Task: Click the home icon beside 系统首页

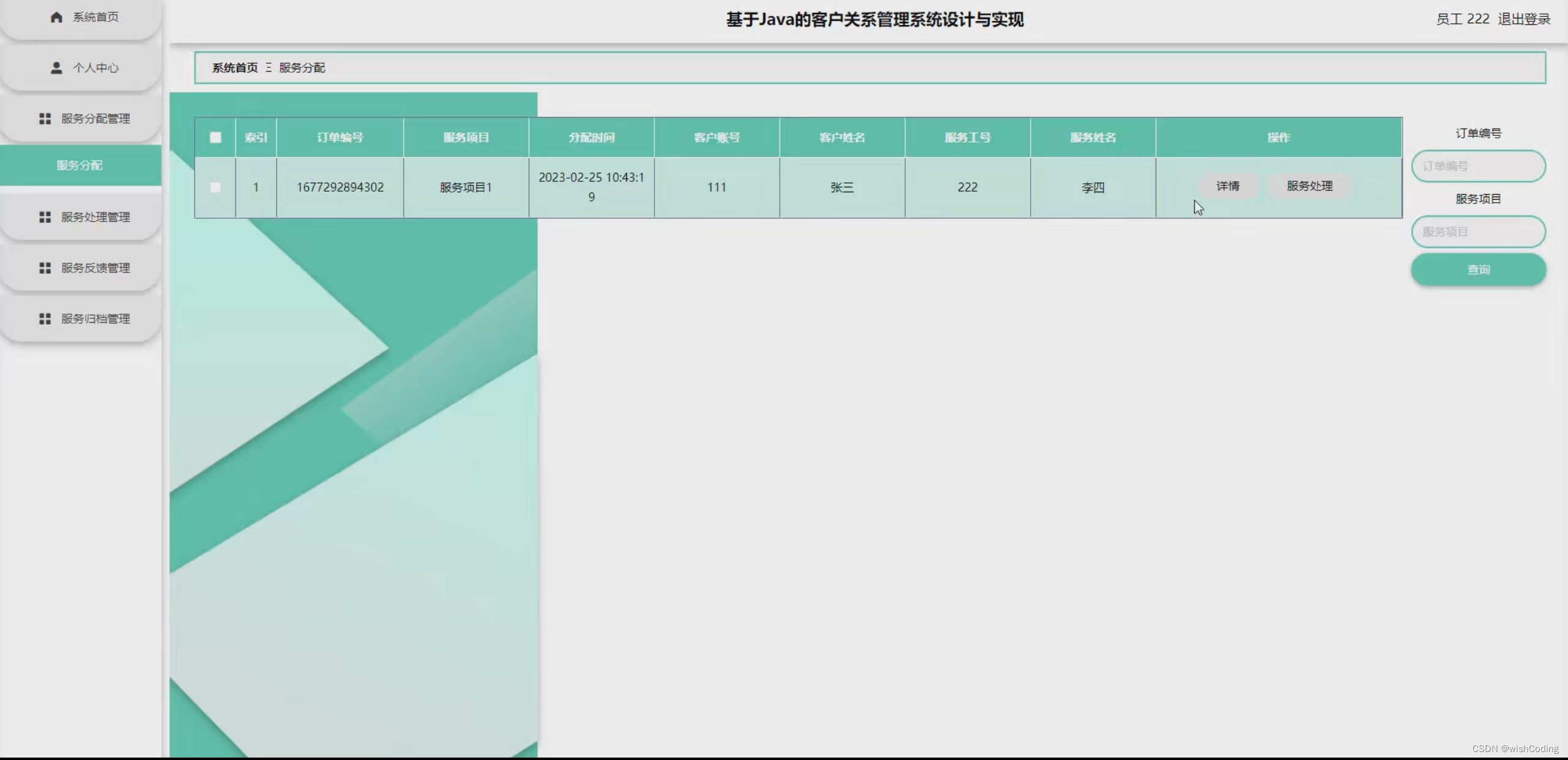Action: (56, 17)
